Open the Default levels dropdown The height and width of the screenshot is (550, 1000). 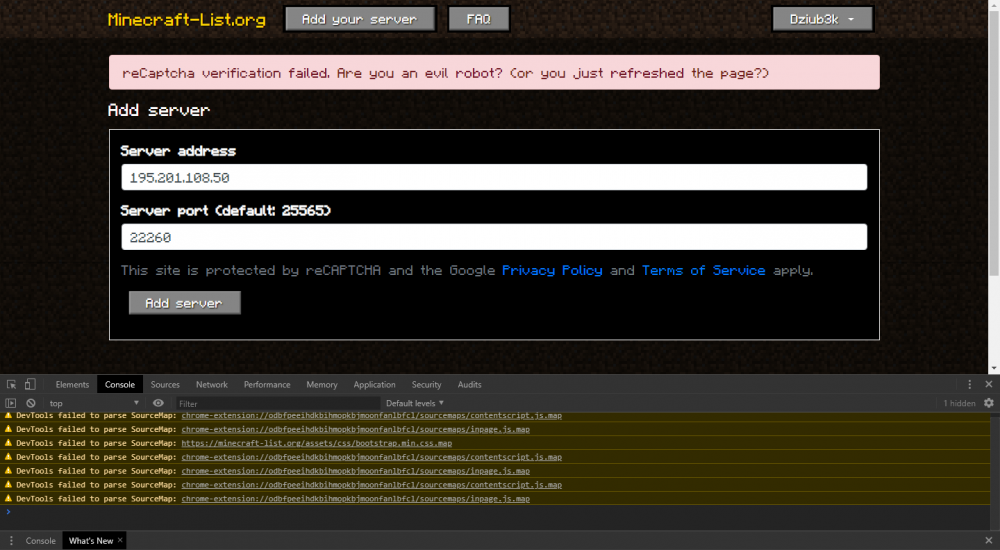[x=415, y=403]
